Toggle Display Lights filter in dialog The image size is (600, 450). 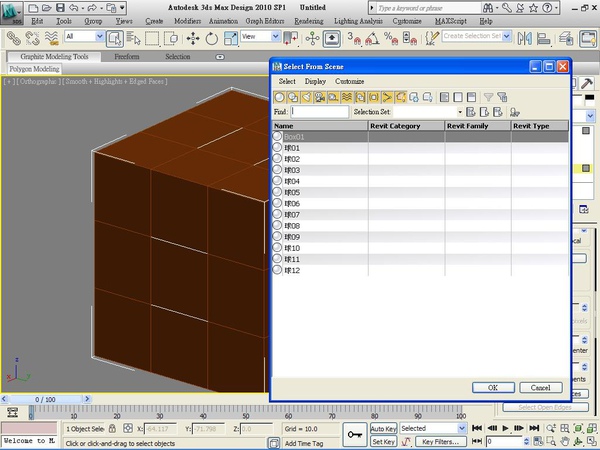point(306,97)
